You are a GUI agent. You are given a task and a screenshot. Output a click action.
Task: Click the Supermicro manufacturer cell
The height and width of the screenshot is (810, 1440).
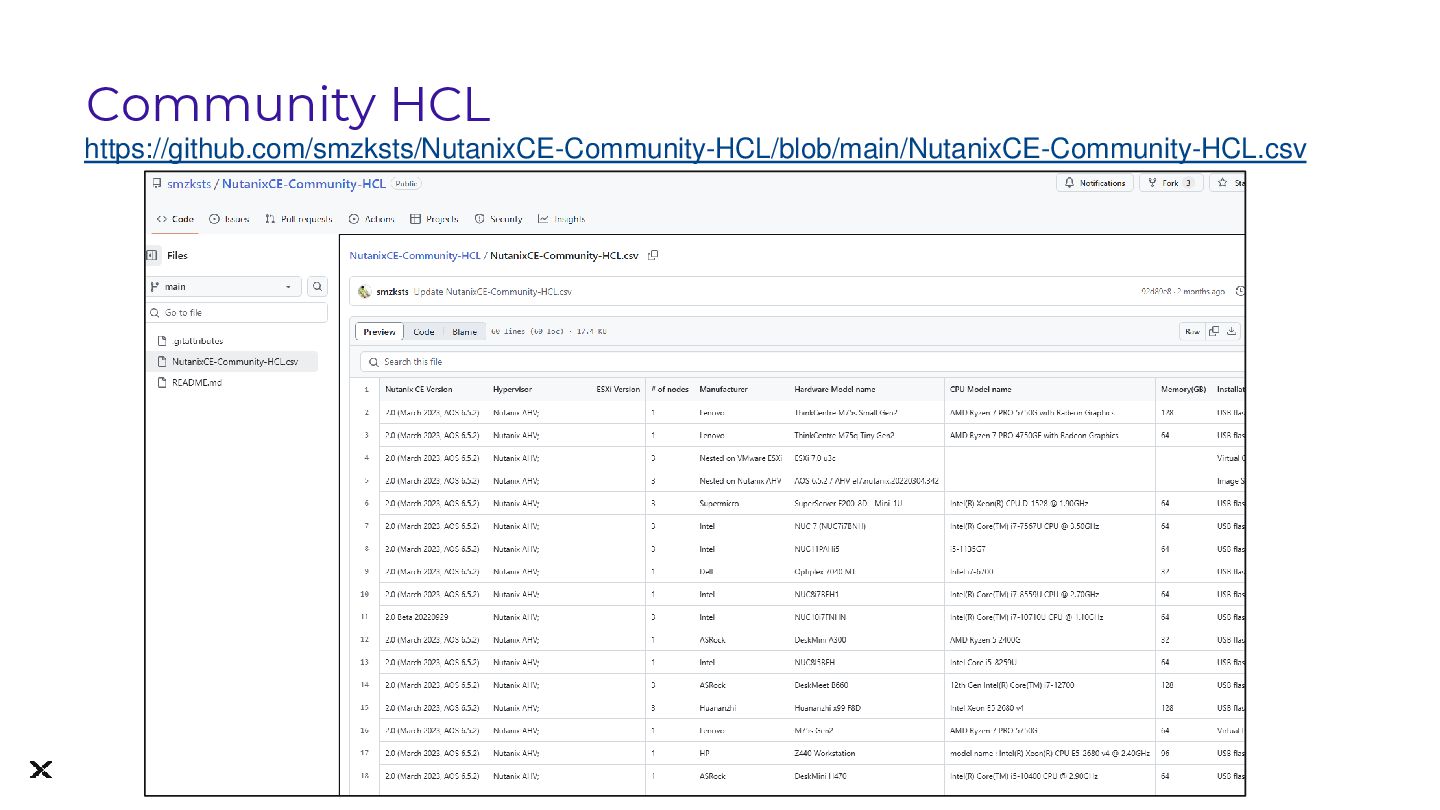pyautogui.click(x=719, y=504)
